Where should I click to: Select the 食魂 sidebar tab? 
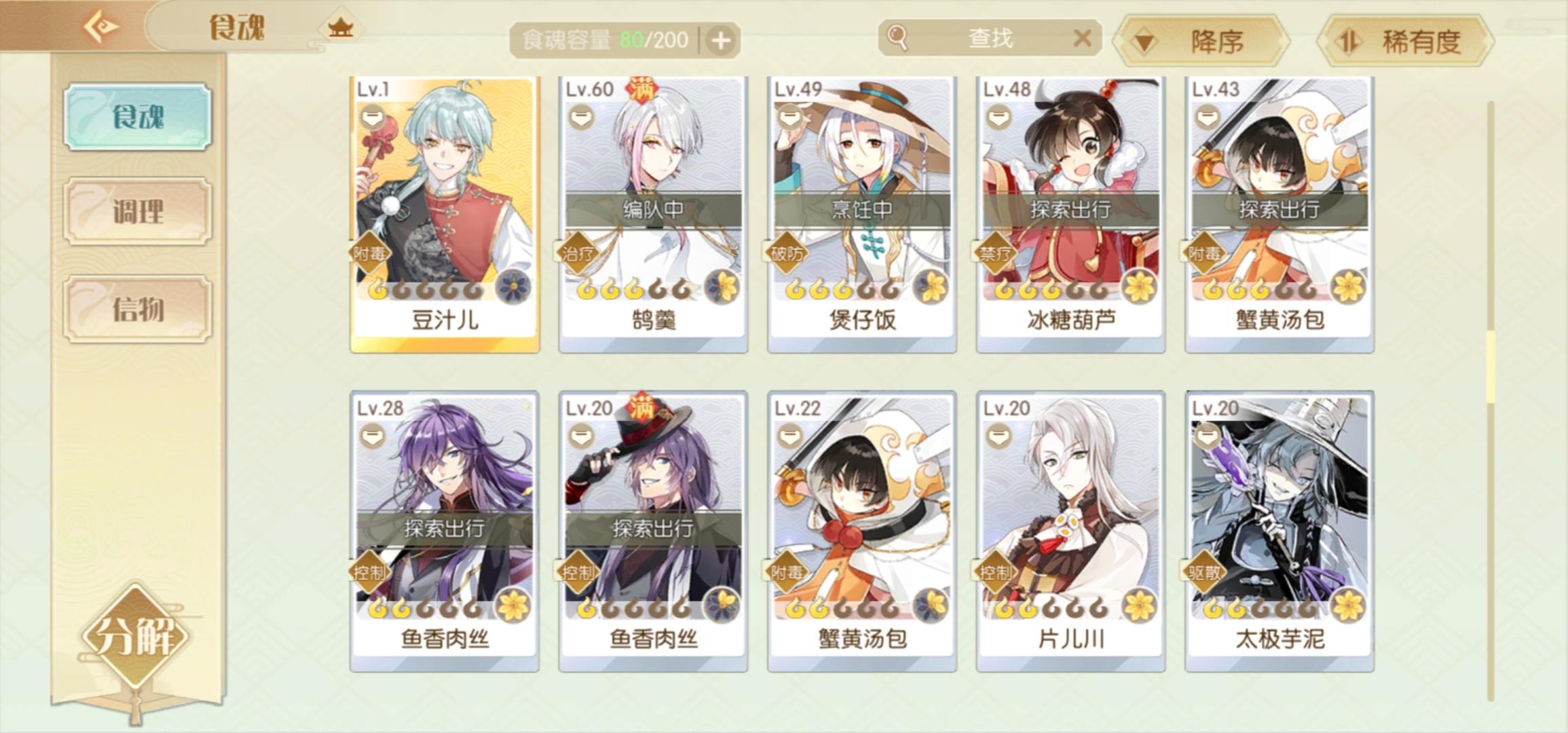click(x=138, y=117)
